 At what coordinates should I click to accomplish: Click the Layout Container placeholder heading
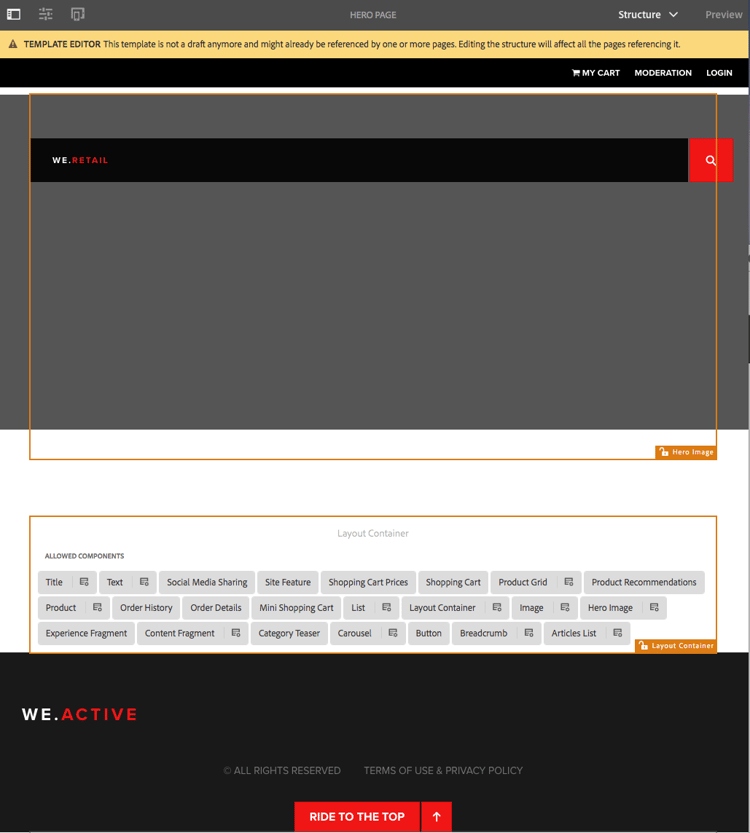pos(373,533)
